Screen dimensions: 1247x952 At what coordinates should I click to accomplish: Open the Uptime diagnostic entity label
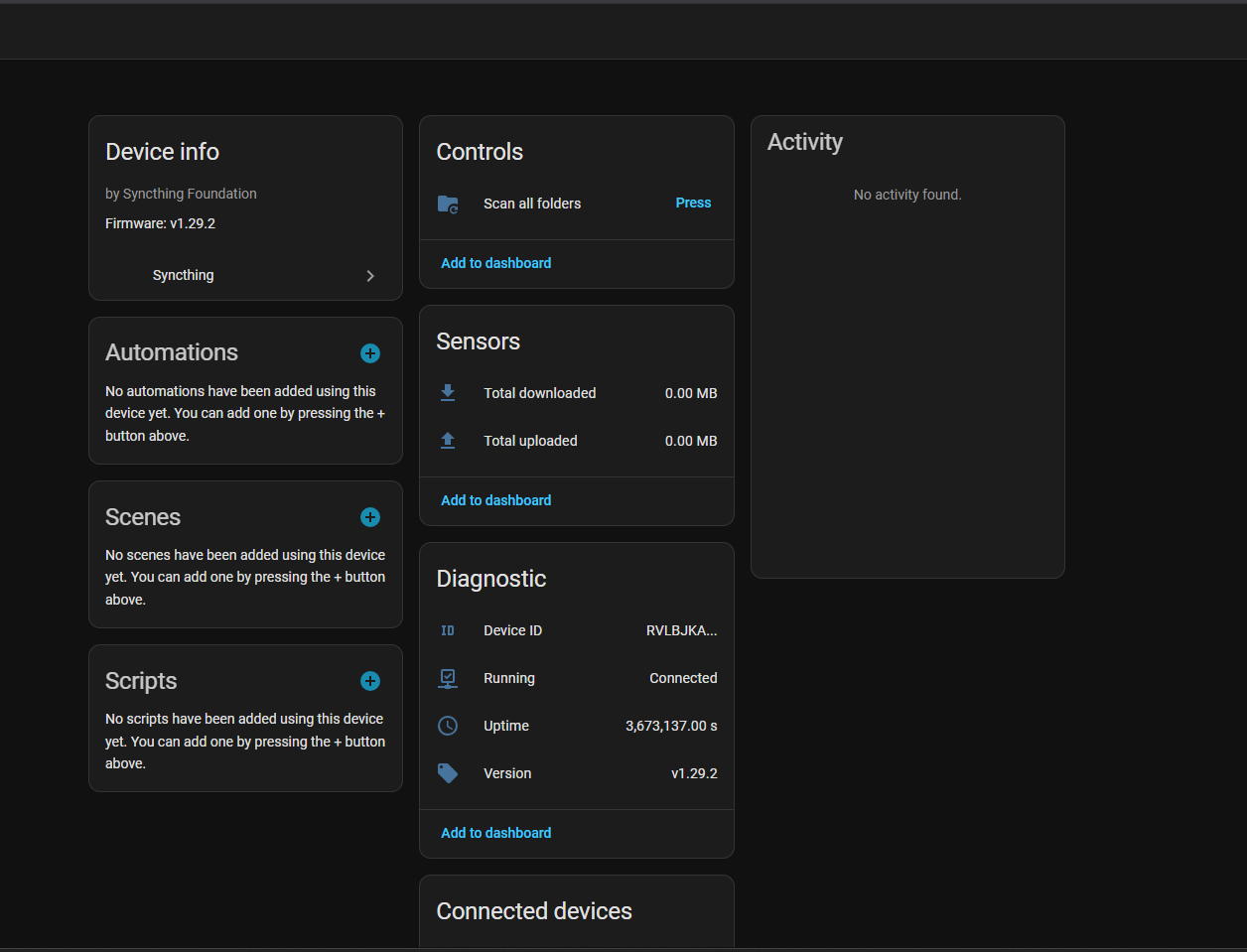[x=506, y=726]
